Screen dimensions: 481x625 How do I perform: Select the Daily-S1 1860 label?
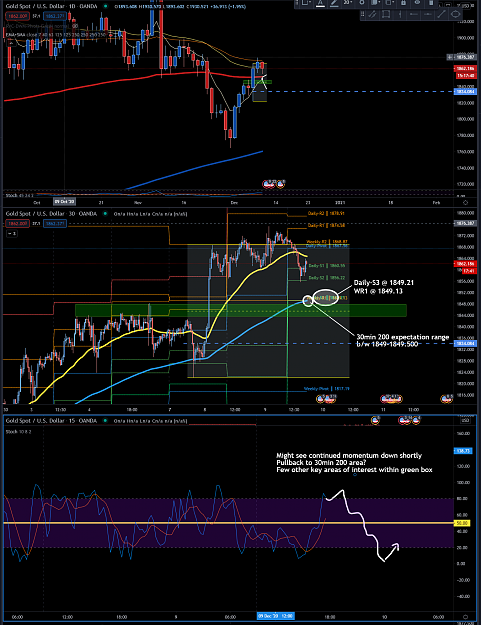tap(327, 265)
